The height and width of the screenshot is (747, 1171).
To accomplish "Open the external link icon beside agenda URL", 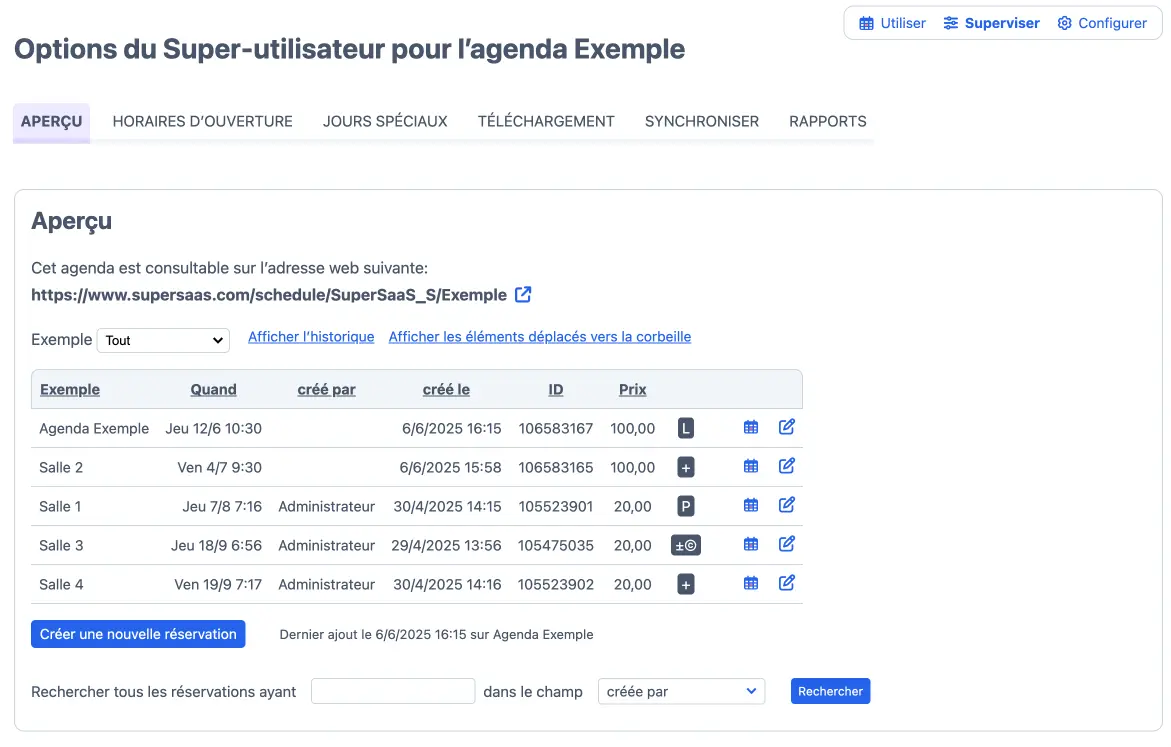I will click(x=523, y=294).
